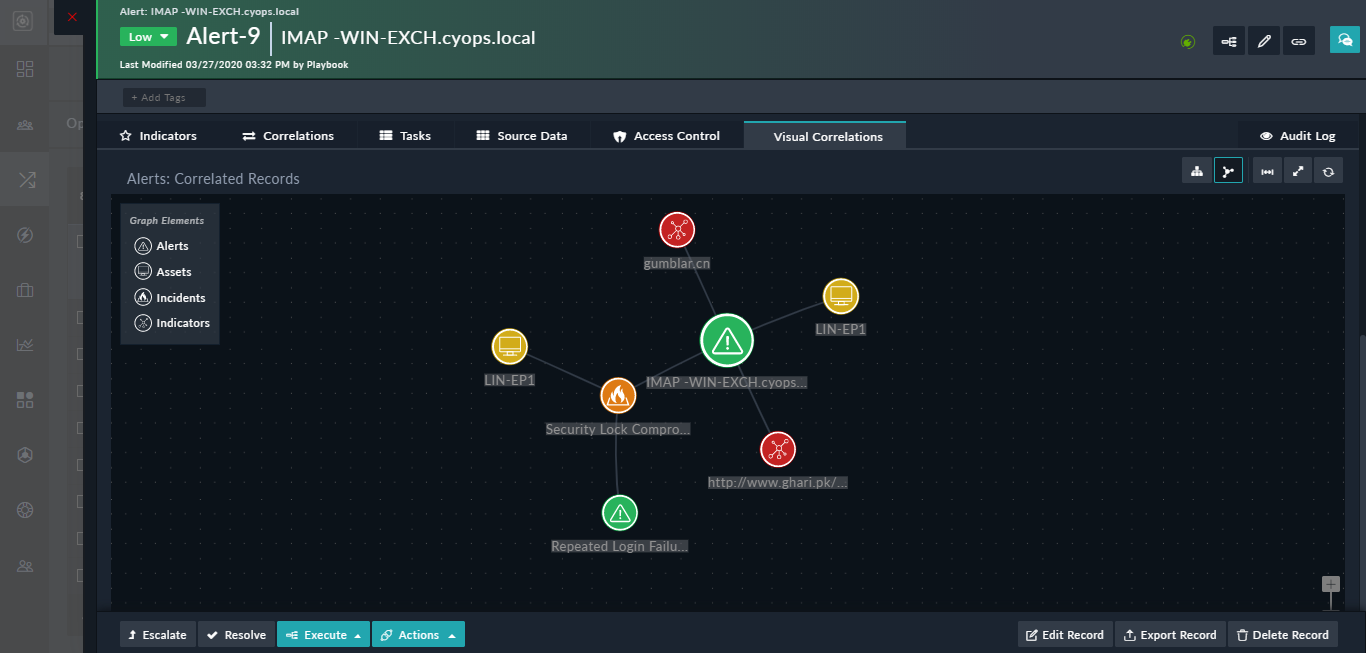Image resolution: width=1366 pixels, height=653 pixels.
Task: Toggle the force-directed graph layout button
Action: (1228, 170)
